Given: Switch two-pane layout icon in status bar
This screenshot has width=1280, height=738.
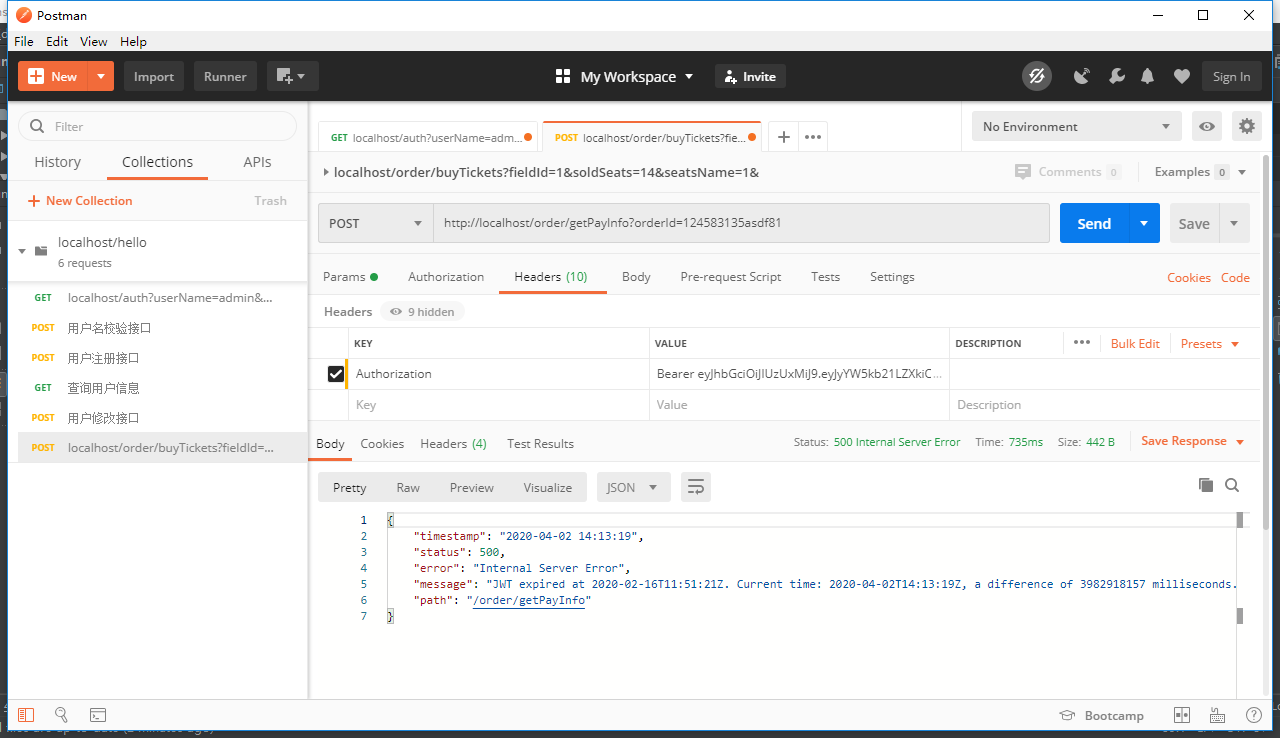Looking at the screenshot, I should 1181,715.
